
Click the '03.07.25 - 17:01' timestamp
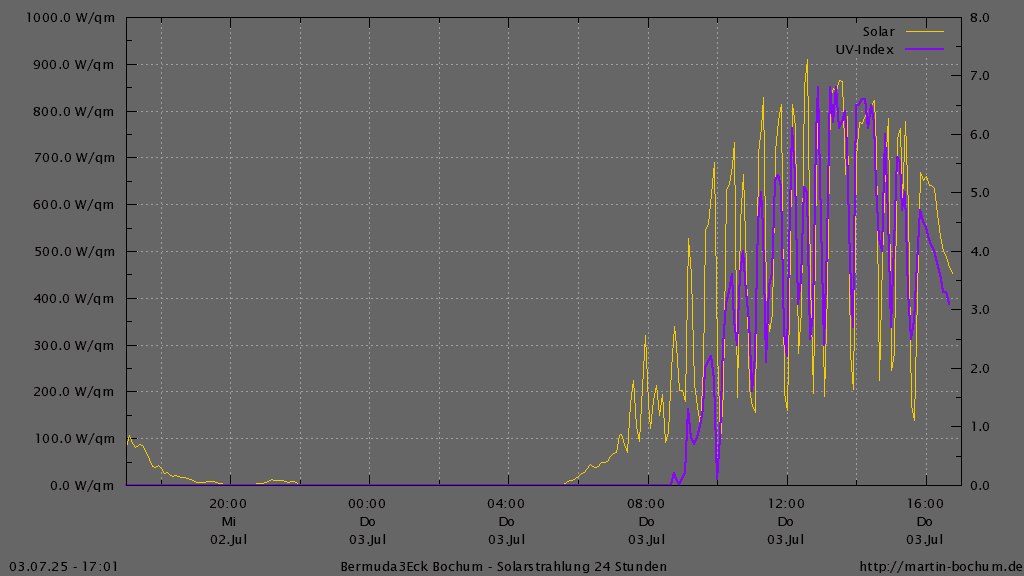click(x=64, y=567)
